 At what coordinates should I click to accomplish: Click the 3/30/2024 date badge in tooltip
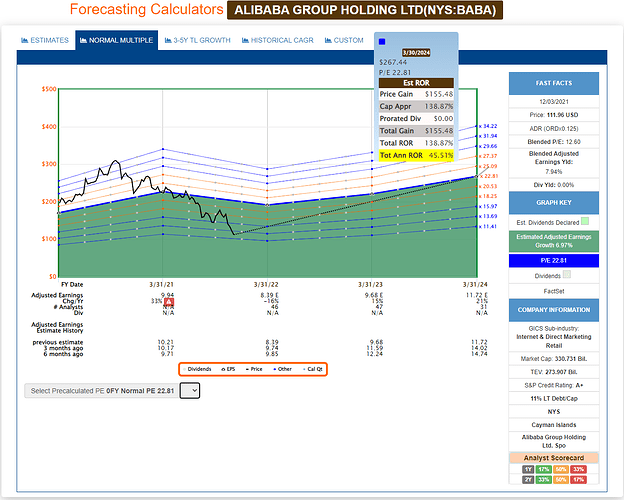pos(416,53)
